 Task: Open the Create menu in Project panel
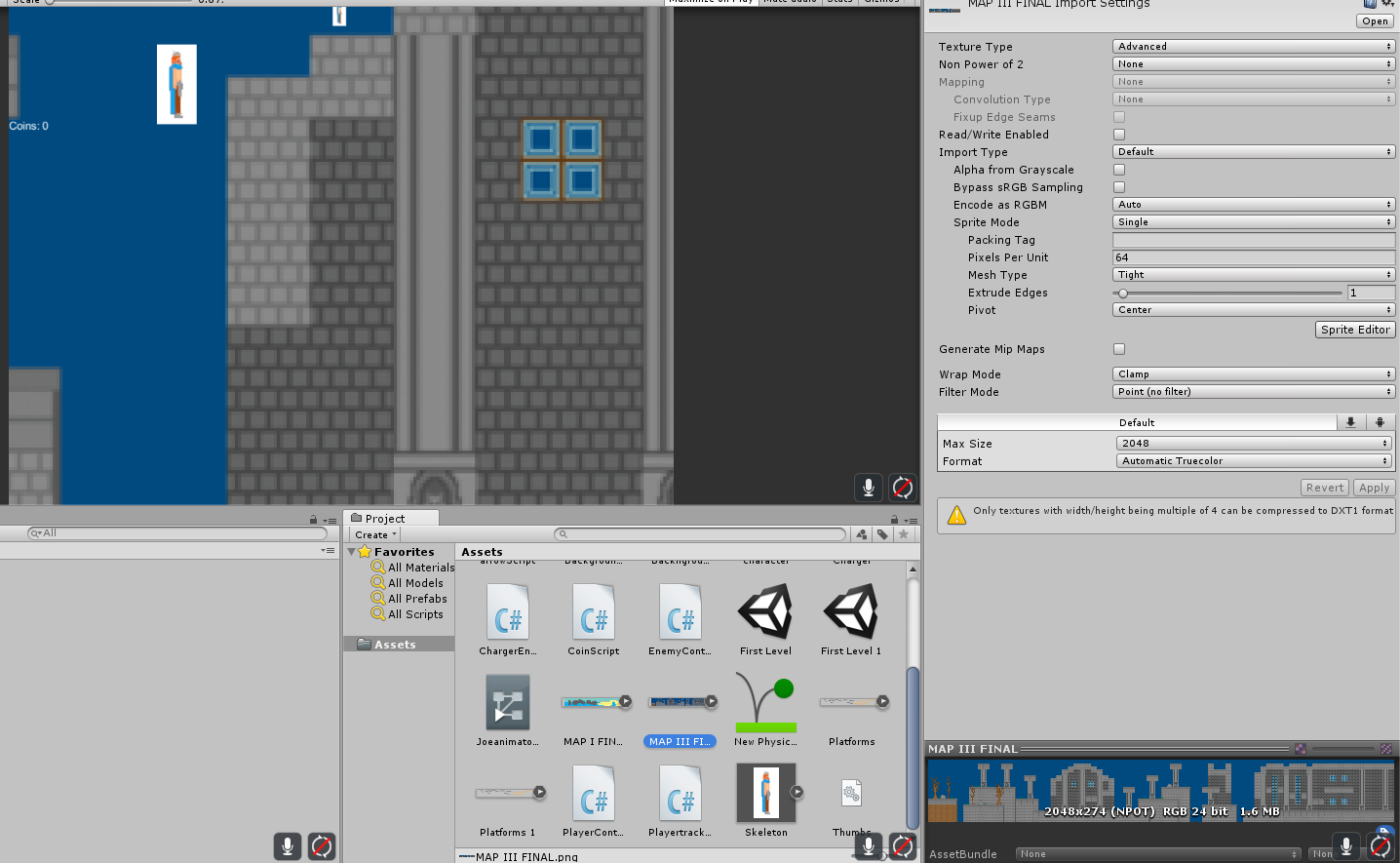click(x=375, y=534)
